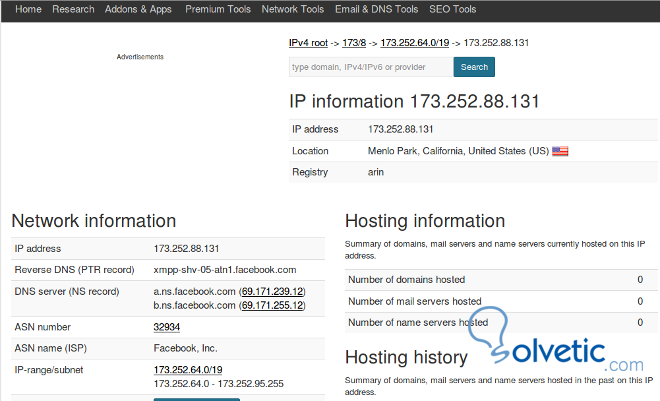Image resolution: width=660 pixels, height=401 pixels.
Task: Open the Home menu item
Action: tap(29, 9)
